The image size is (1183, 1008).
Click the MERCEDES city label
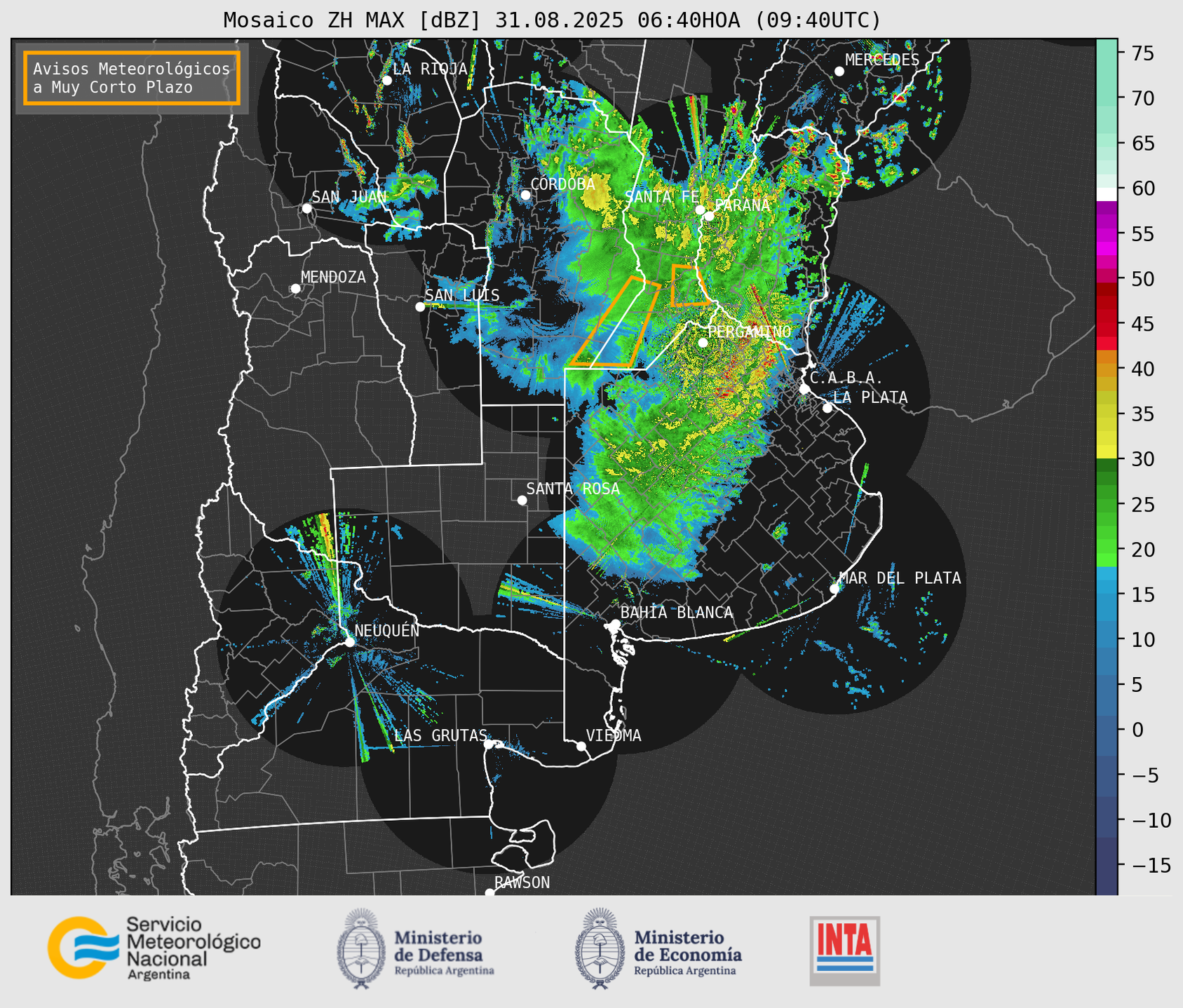tap(882, 60)
